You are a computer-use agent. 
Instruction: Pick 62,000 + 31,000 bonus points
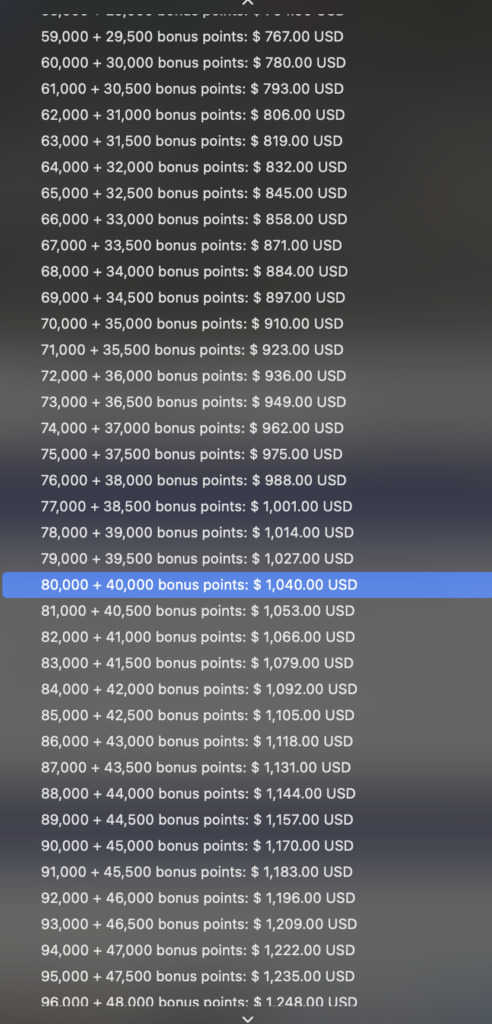(x=247, y=115)
